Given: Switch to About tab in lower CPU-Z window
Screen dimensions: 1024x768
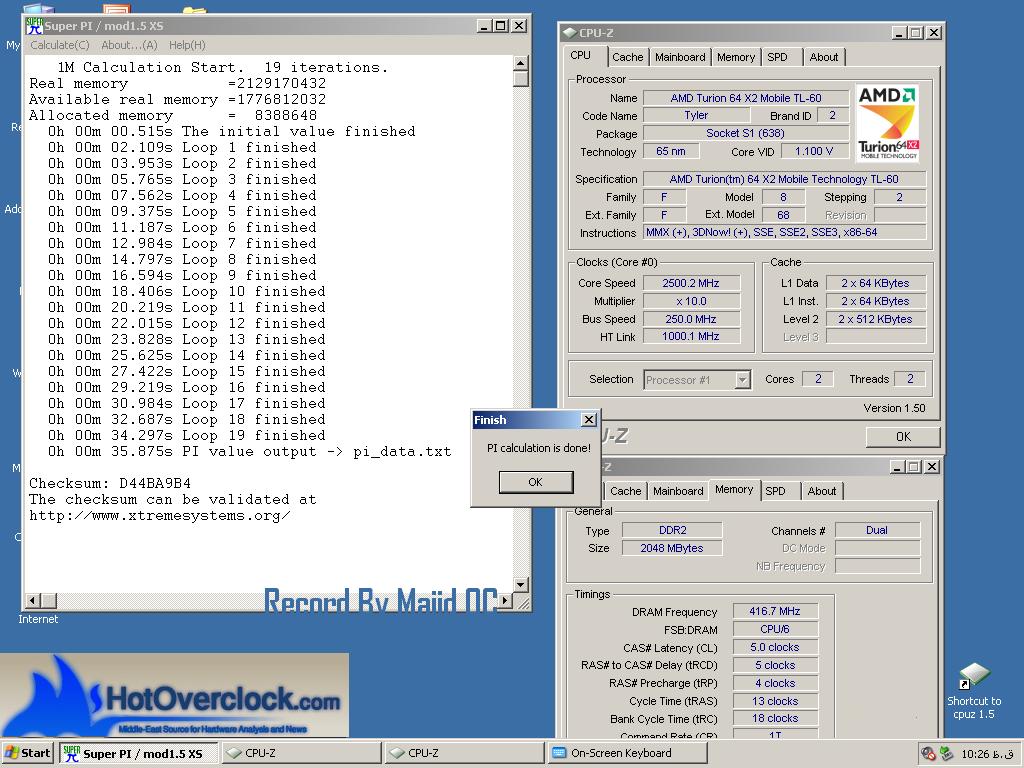Looking at the screenshot, I should pyautogui.click(x=822, y=491).
